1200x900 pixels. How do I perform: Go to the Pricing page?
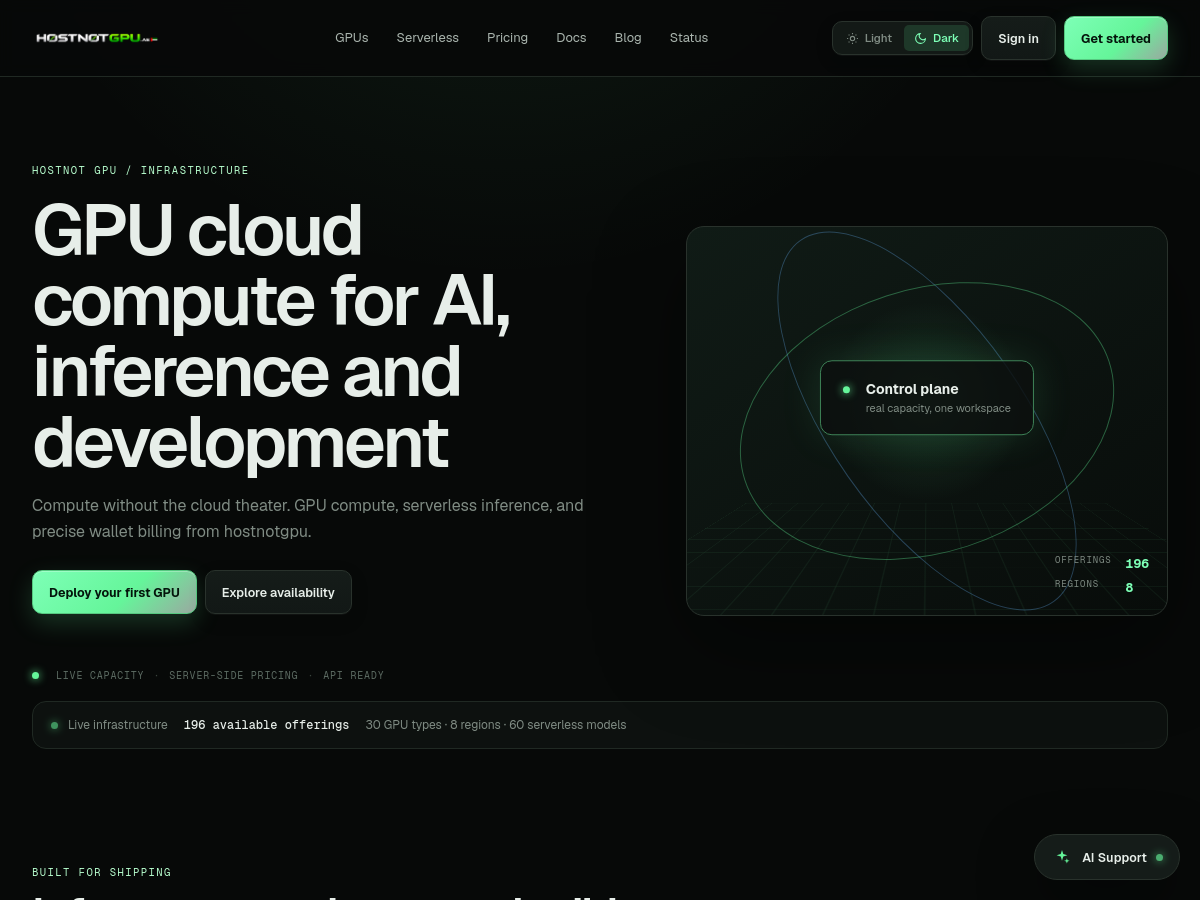pyautogui.click(x=507, y=38)
